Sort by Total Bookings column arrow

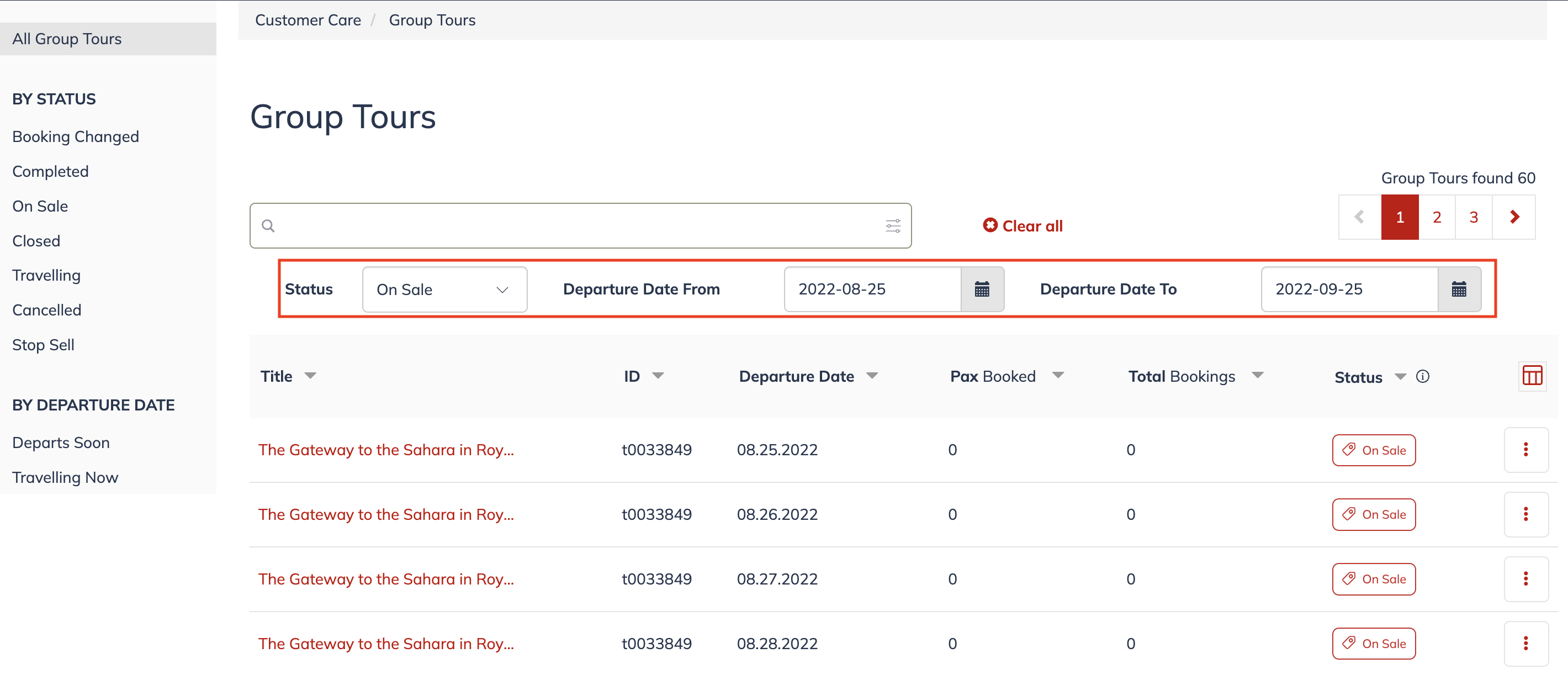[x=1258, y=375]
